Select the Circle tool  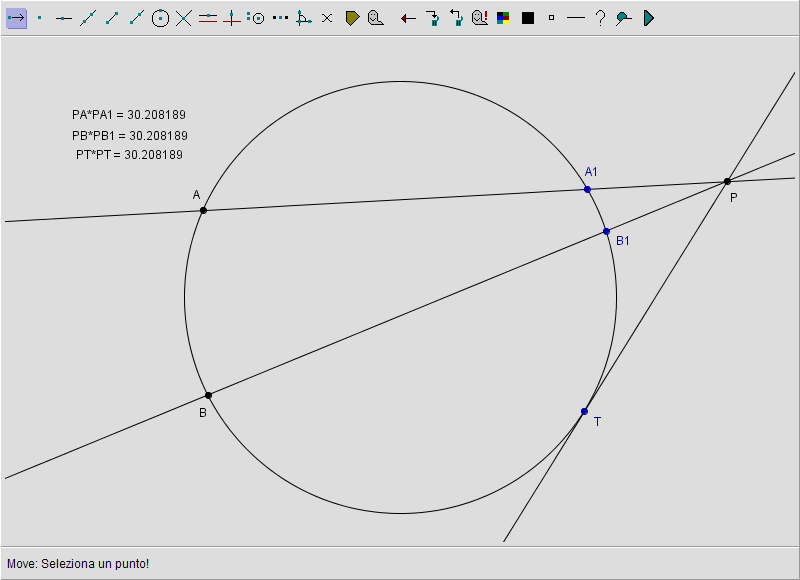[160, 18]
